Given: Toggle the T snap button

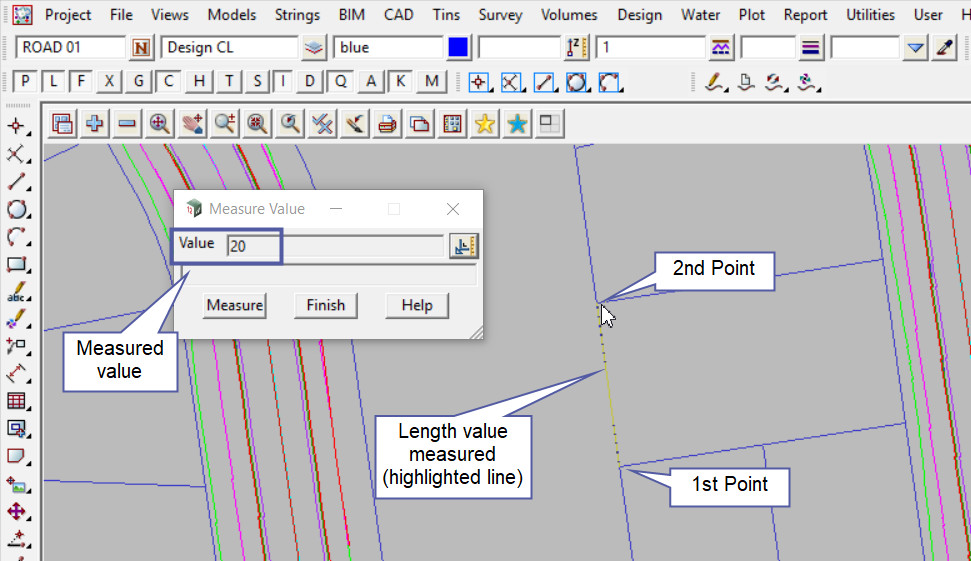Looking at the screenshot, I should point(229,81).
